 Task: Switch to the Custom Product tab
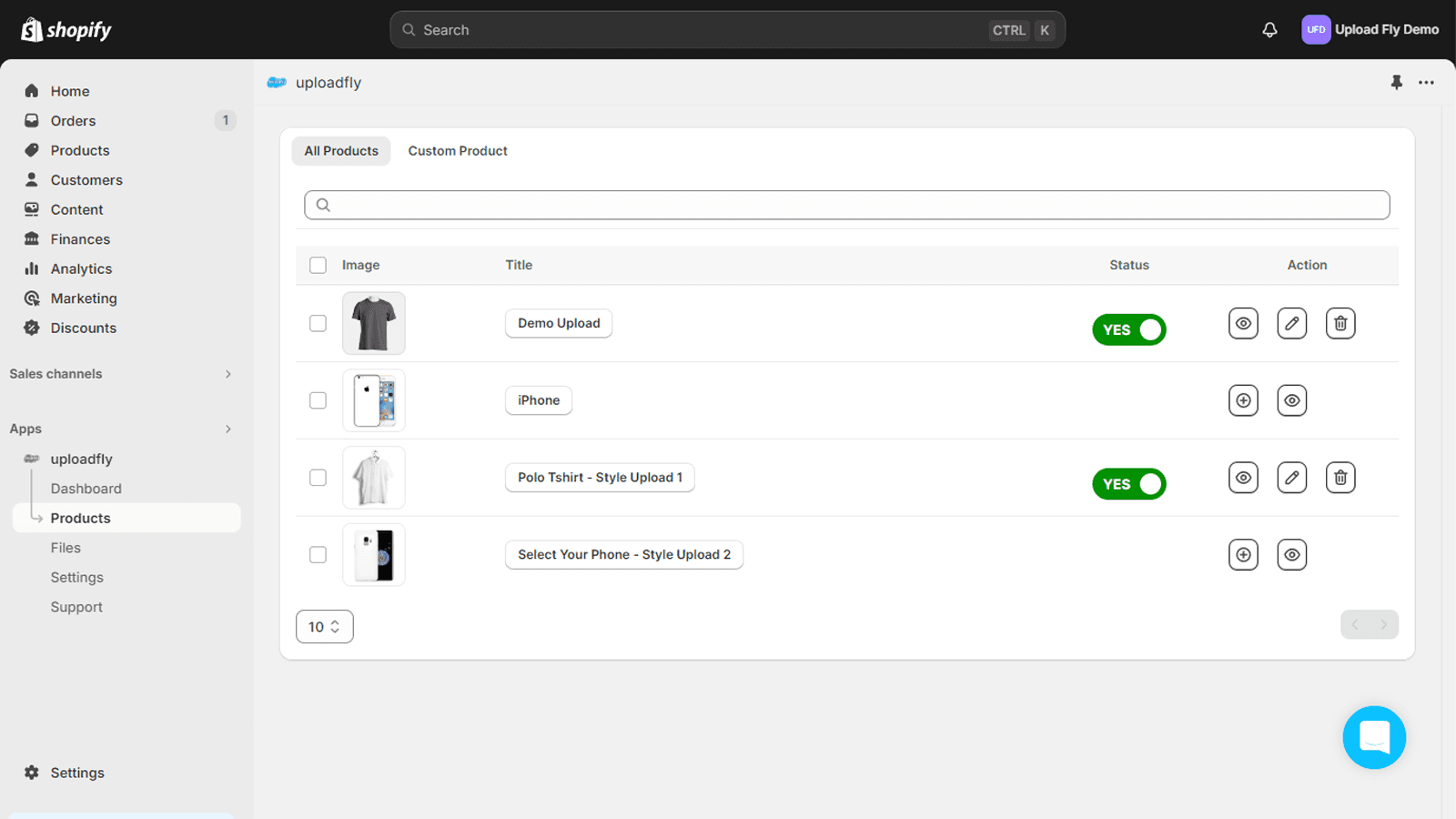point(458,150)
